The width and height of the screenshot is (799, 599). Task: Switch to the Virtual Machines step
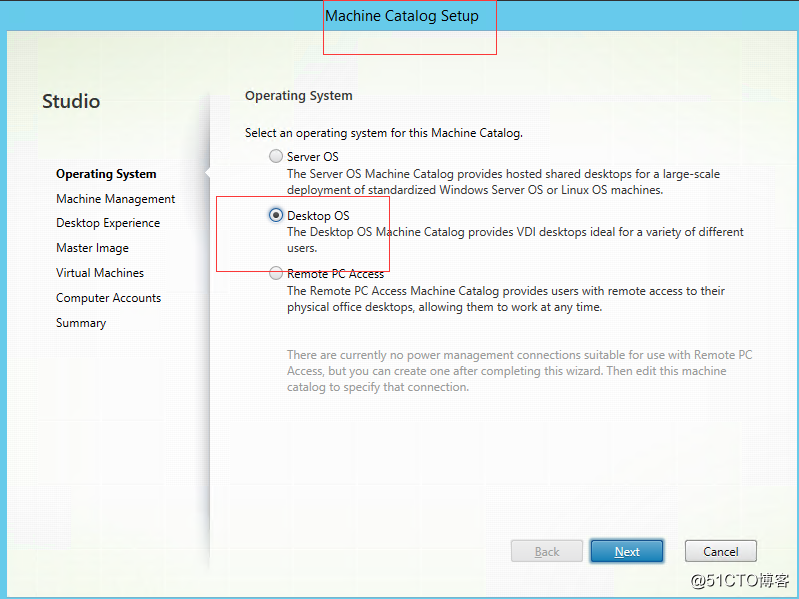[x=100, y=273]
